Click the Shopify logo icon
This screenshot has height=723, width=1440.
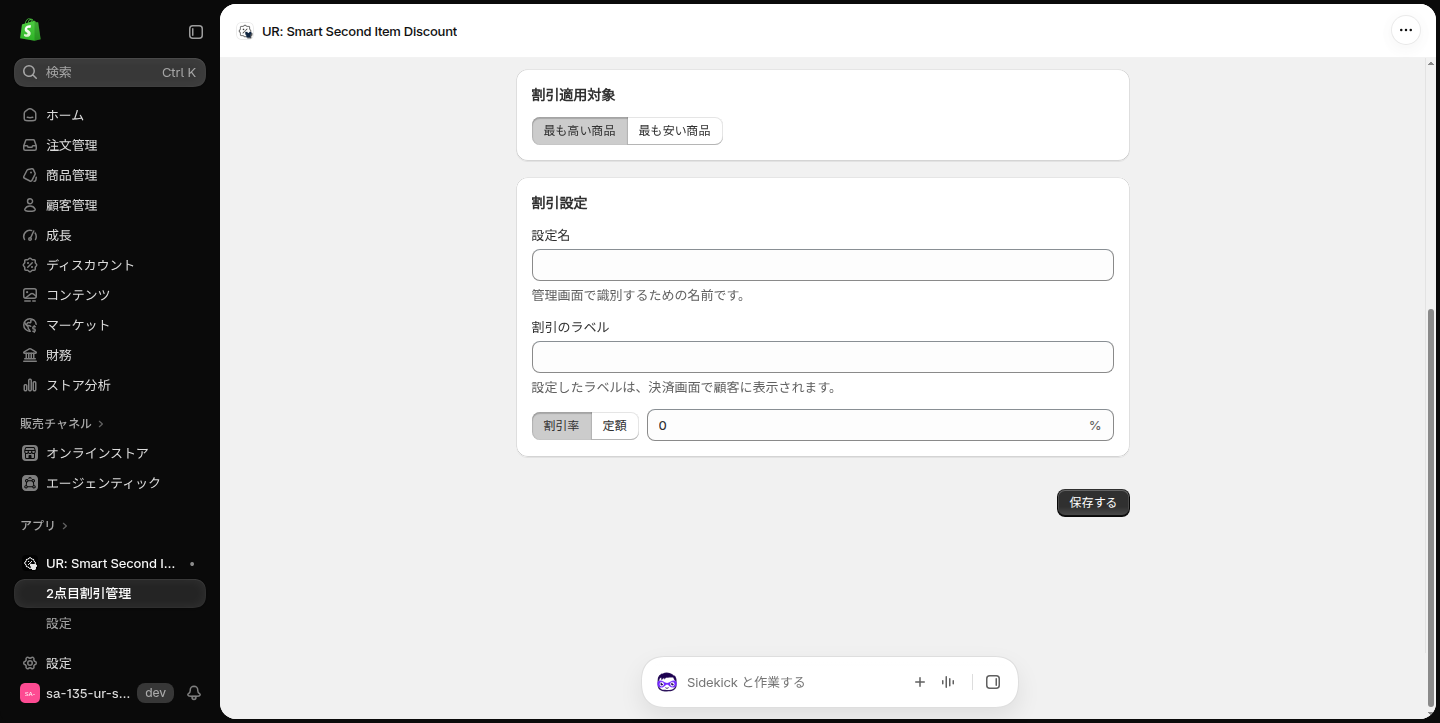pos(30,30)
